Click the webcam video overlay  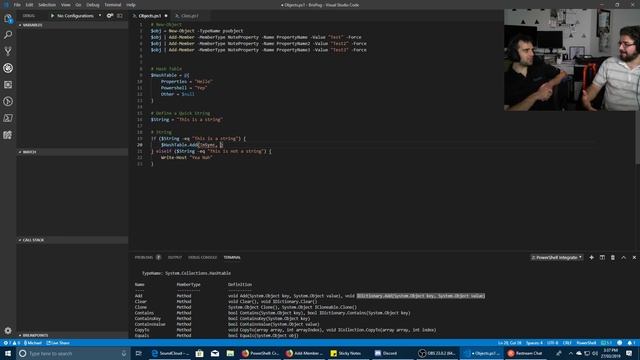pos(572,60)
